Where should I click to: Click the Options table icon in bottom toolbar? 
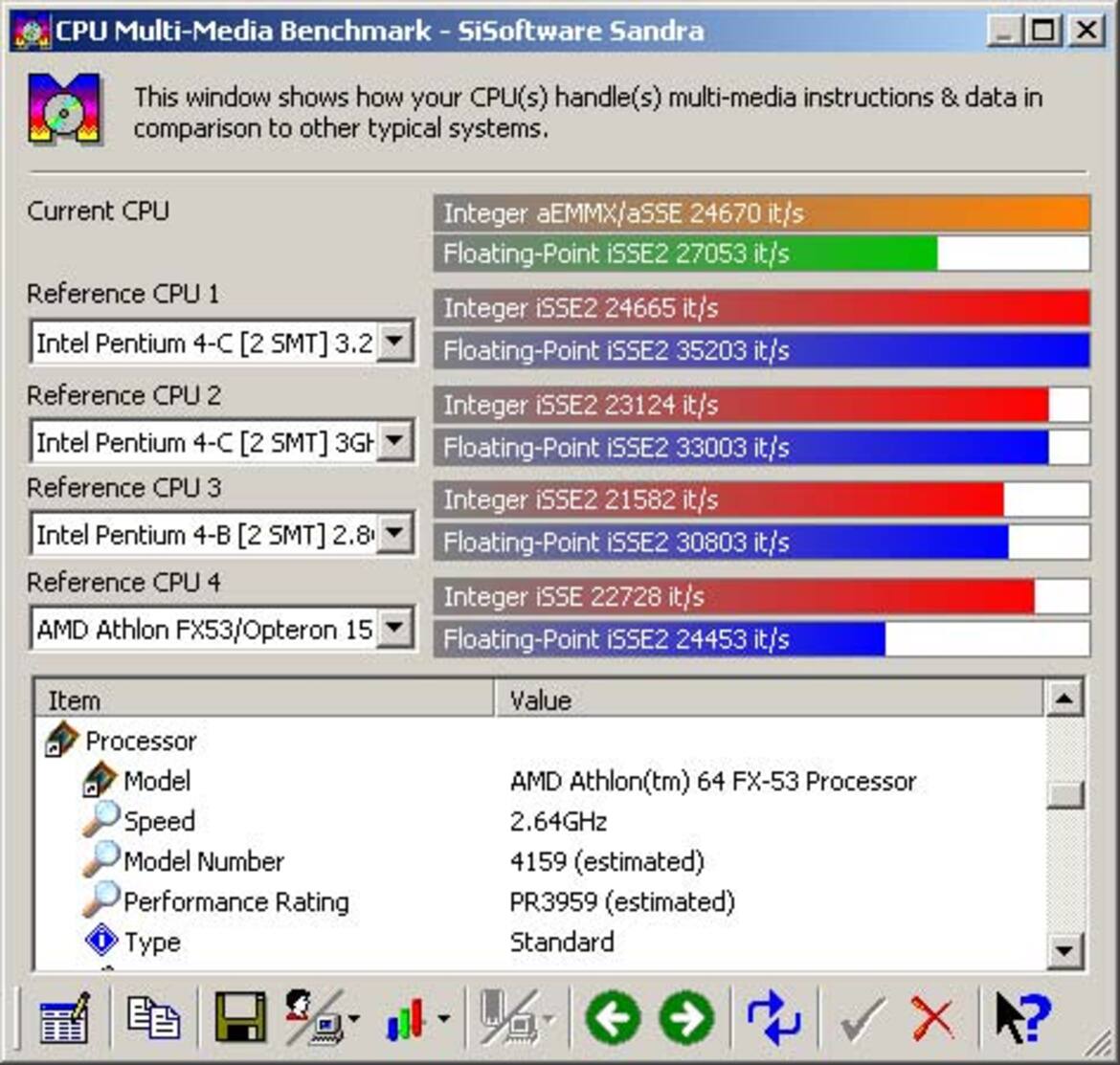pyautogui.click(x=64, y=1017)
